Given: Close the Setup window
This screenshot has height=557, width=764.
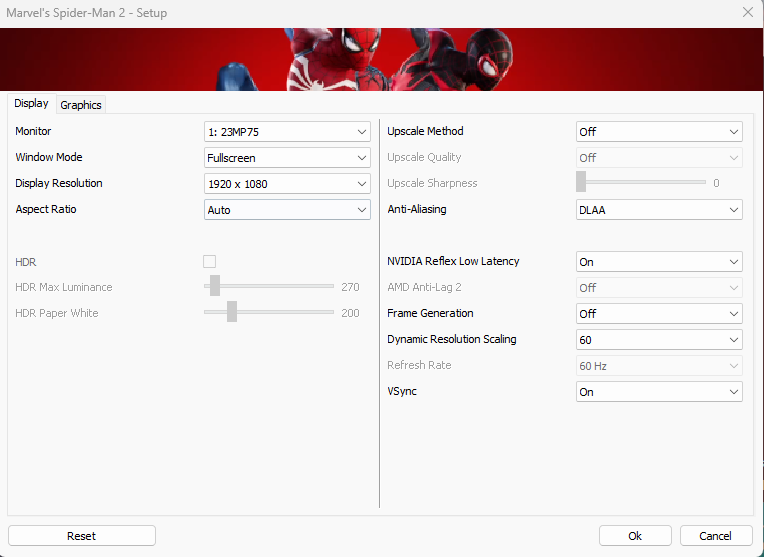Looking at the screenshot, I should [747, 12].
